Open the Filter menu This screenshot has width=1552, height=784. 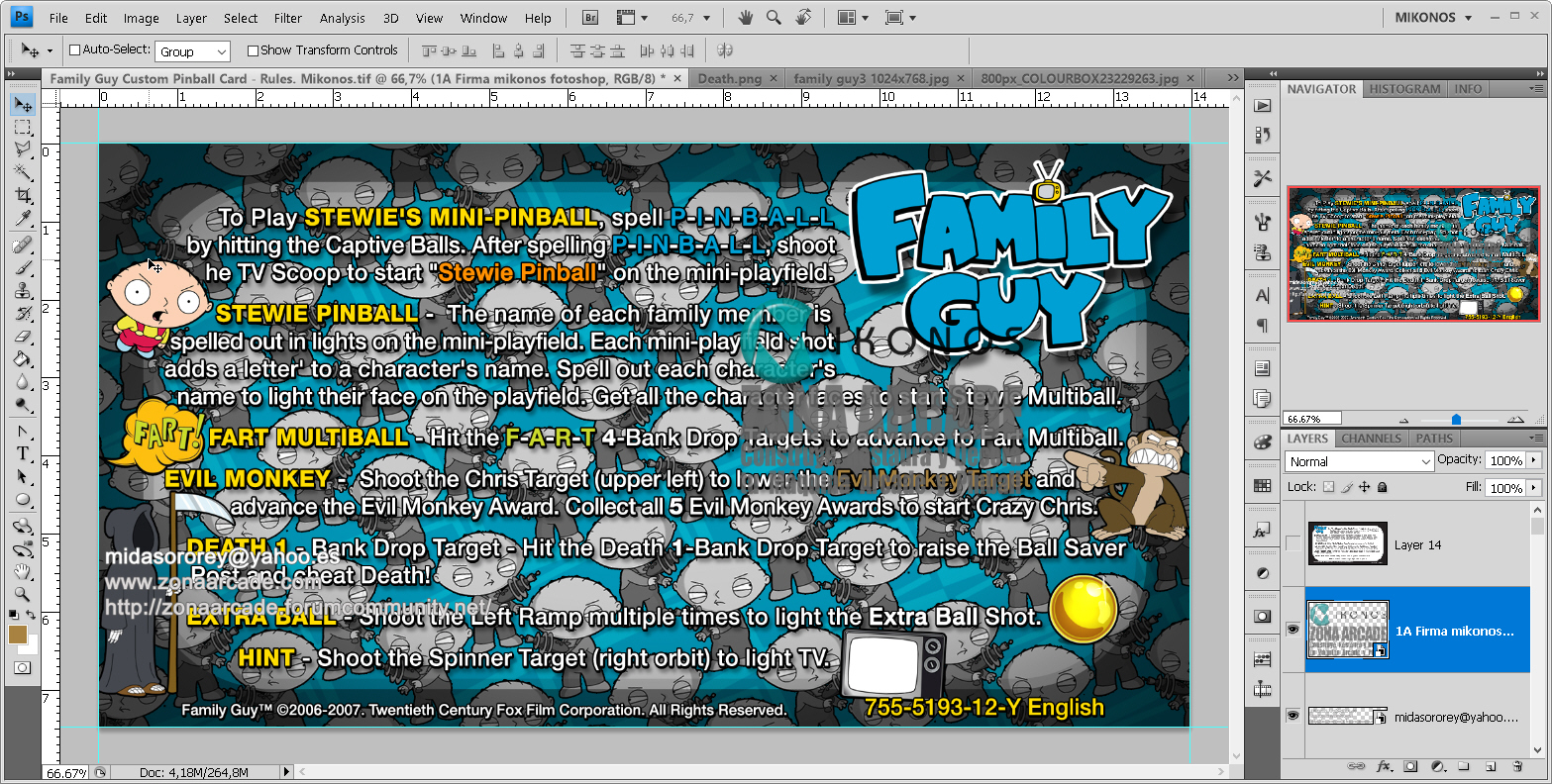[x=288, y=18]
